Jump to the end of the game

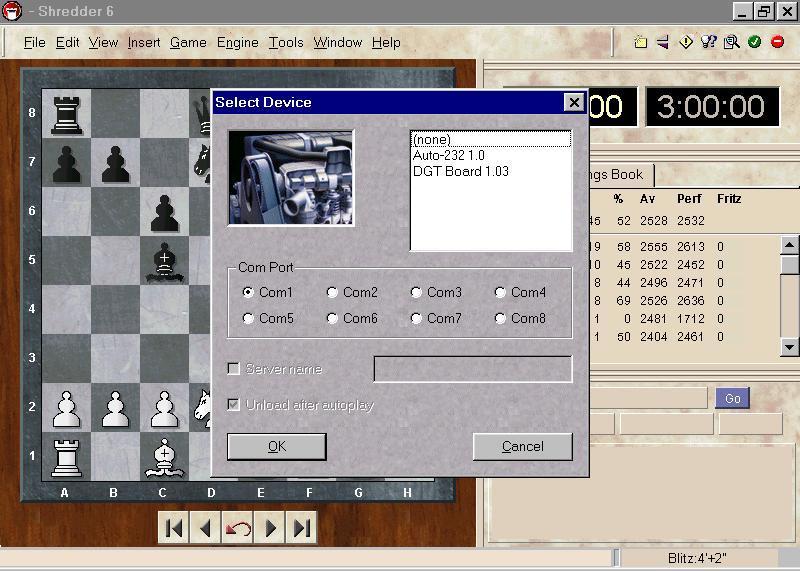click(x=302, y=528)
